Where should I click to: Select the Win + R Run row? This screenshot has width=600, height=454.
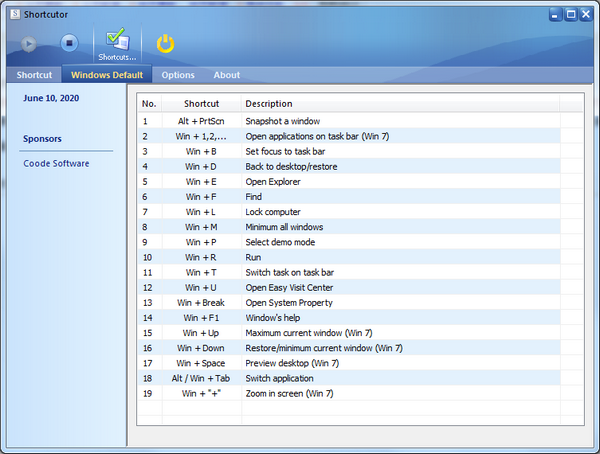pyautogui.click(x=300, y=257)
